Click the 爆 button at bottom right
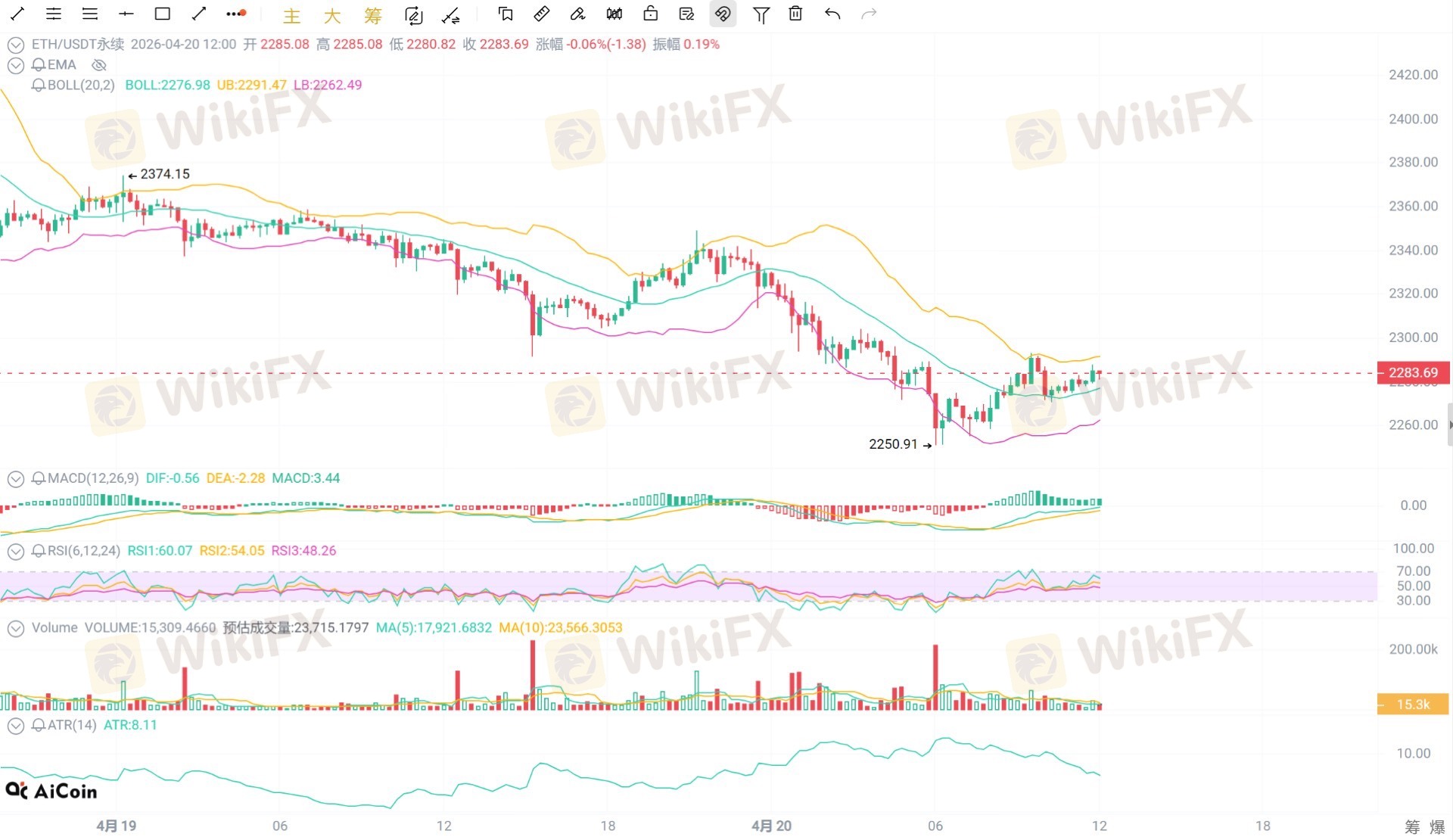This screenshot has height=840, width=1453. pyautogui.click(x=1437, y=826)
